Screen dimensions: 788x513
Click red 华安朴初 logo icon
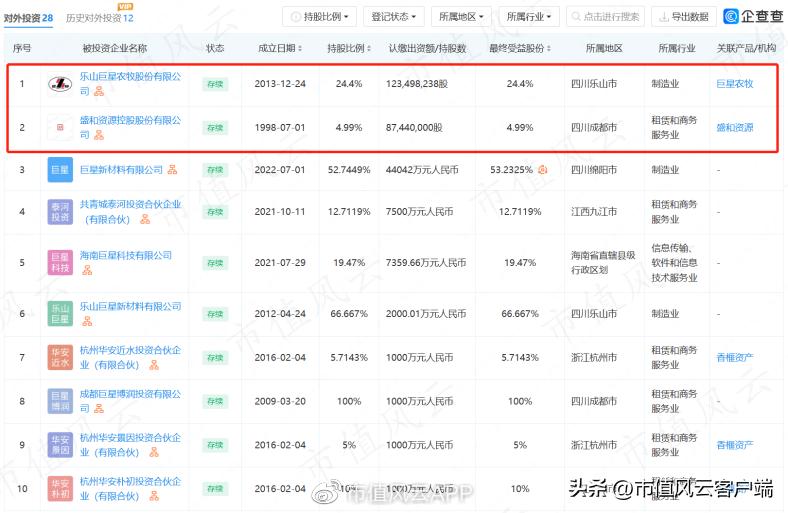coord(60,488)
